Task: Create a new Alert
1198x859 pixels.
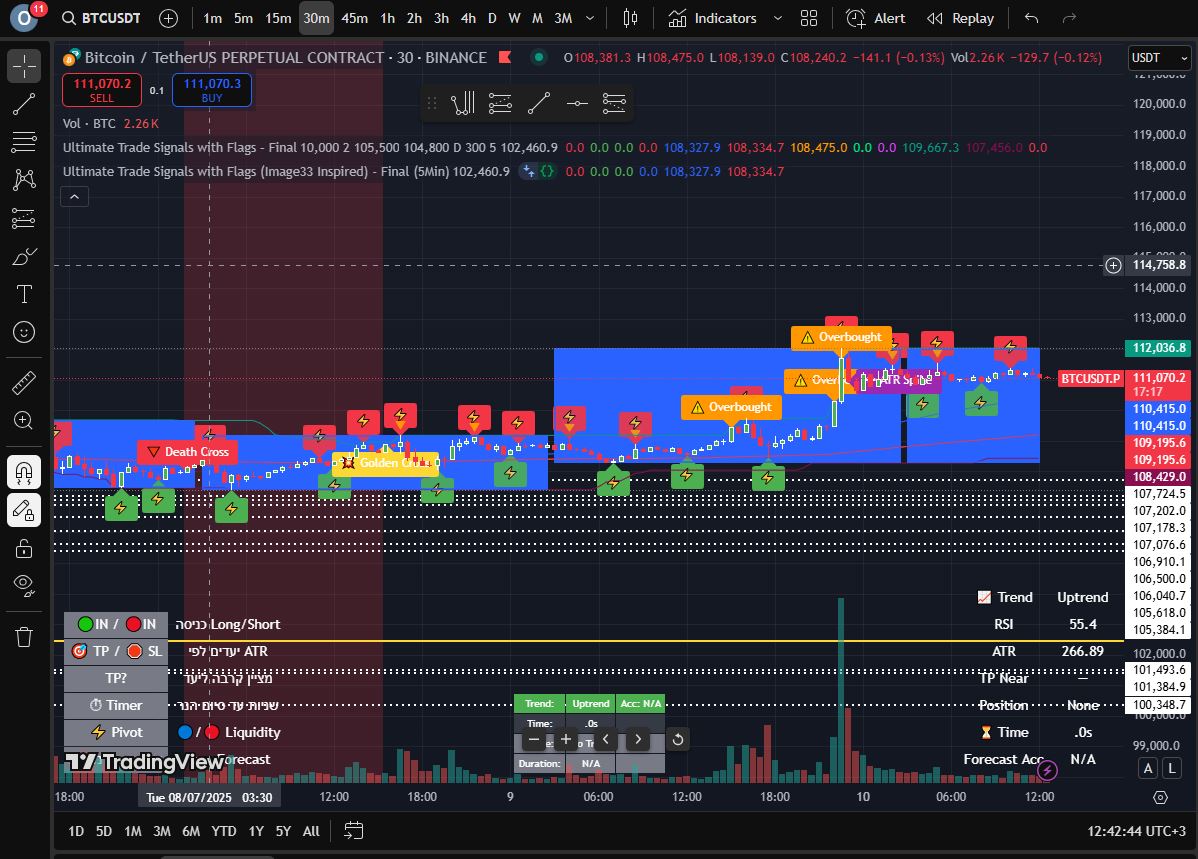Action: pyautogui.click(x=876, y=18)
